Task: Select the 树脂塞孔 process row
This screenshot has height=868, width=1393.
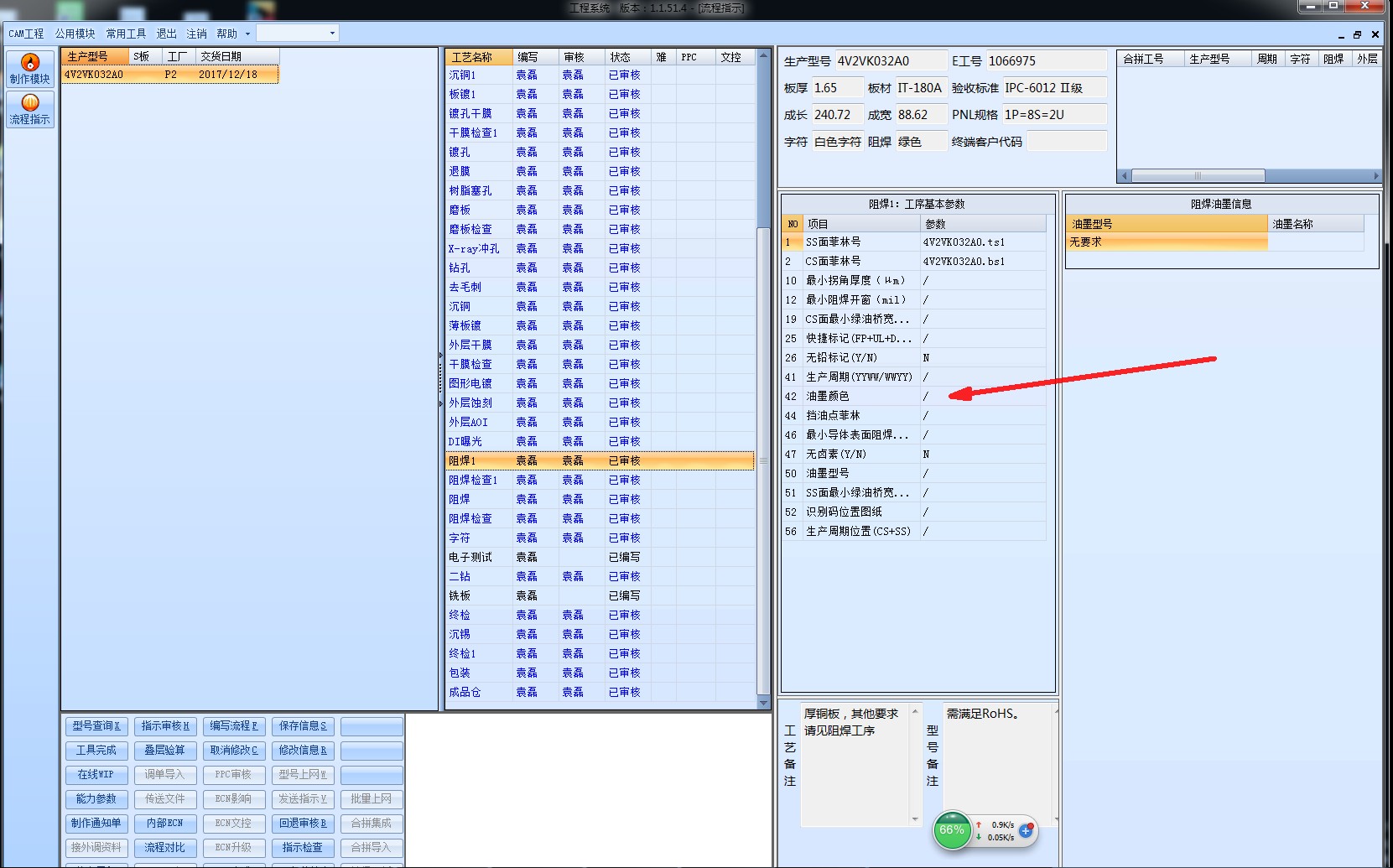Action: coord(600,190)
